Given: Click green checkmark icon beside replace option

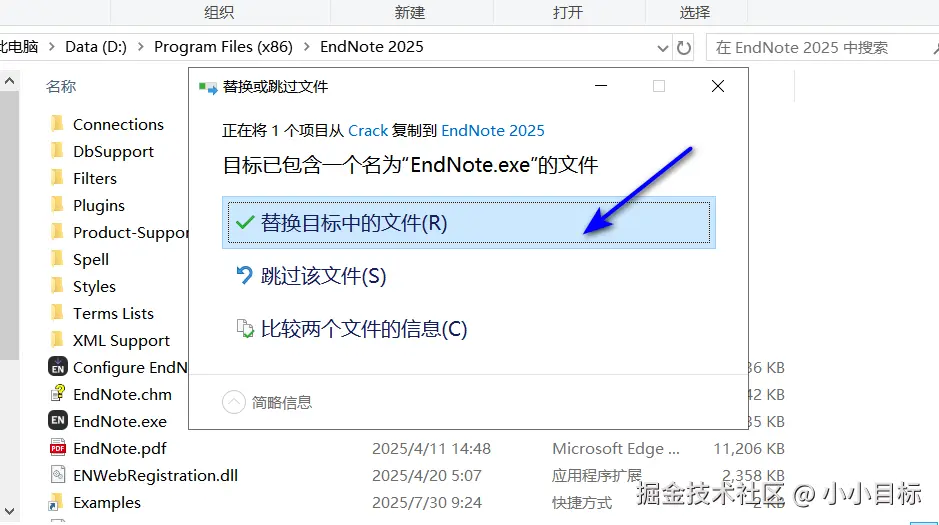Looking at the screenshot, I should 245,223.
